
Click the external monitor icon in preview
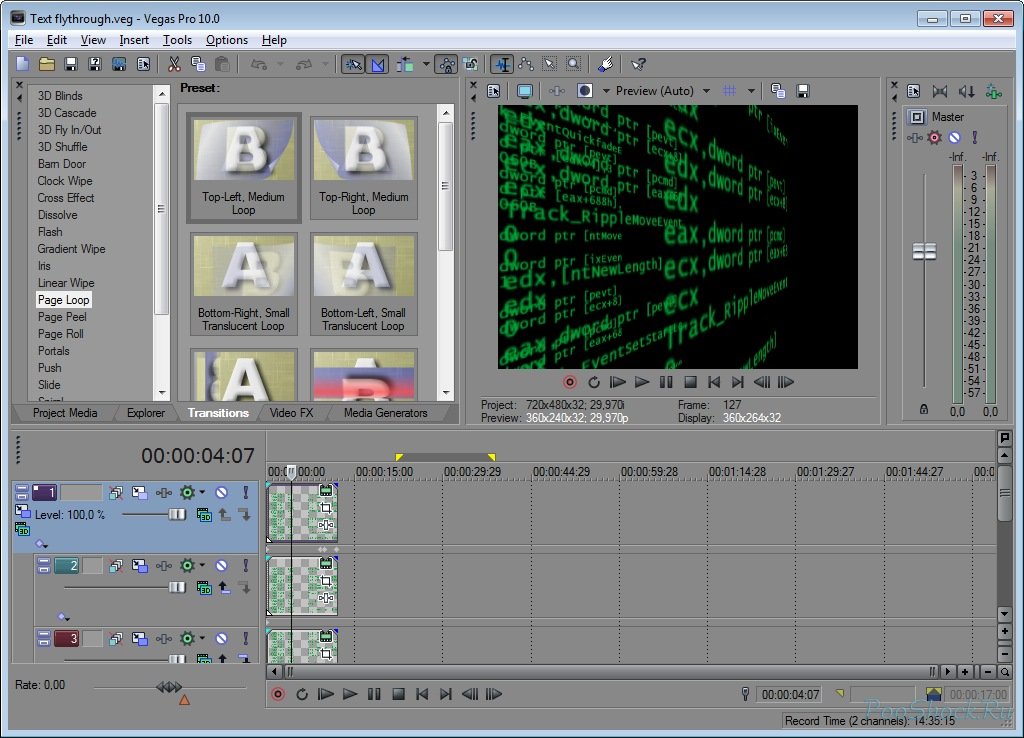pyautogui.click(x=525, y=91)
